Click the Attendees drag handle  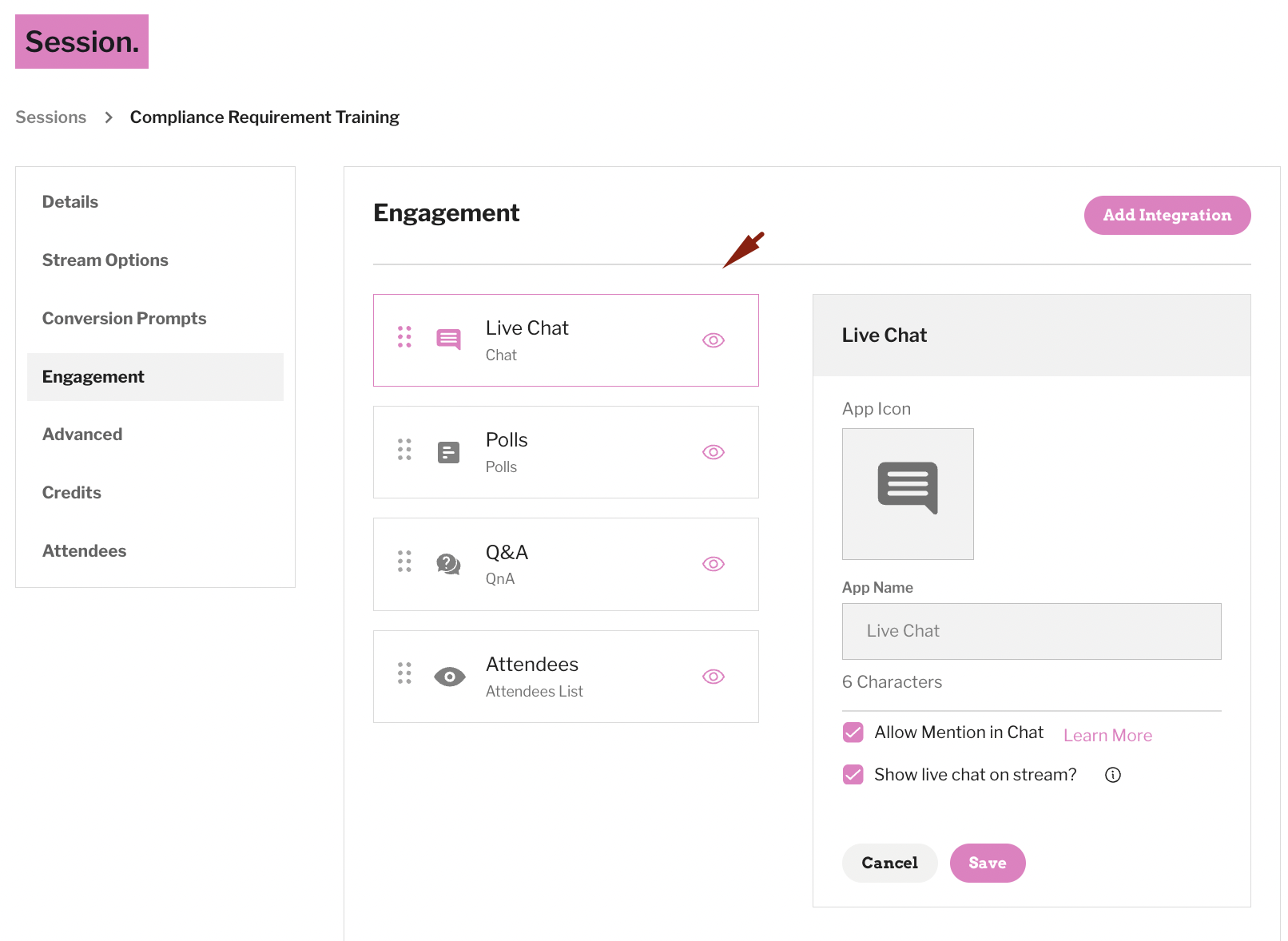click(x=404, y=673)
